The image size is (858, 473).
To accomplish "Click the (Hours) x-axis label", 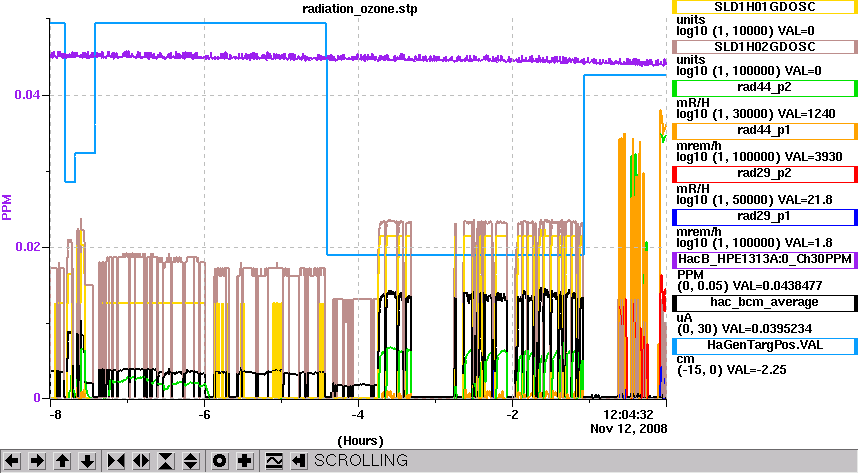I will coord(360,441).
